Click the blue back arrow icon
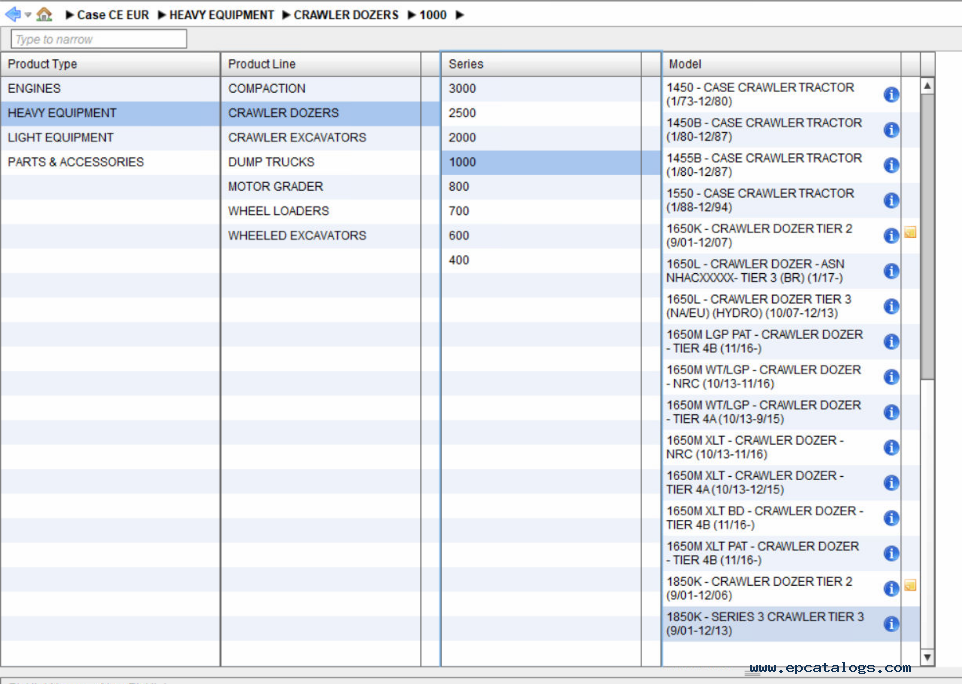Image resolution: width=962 pixels, height=684 pixels. click(13, 14)
